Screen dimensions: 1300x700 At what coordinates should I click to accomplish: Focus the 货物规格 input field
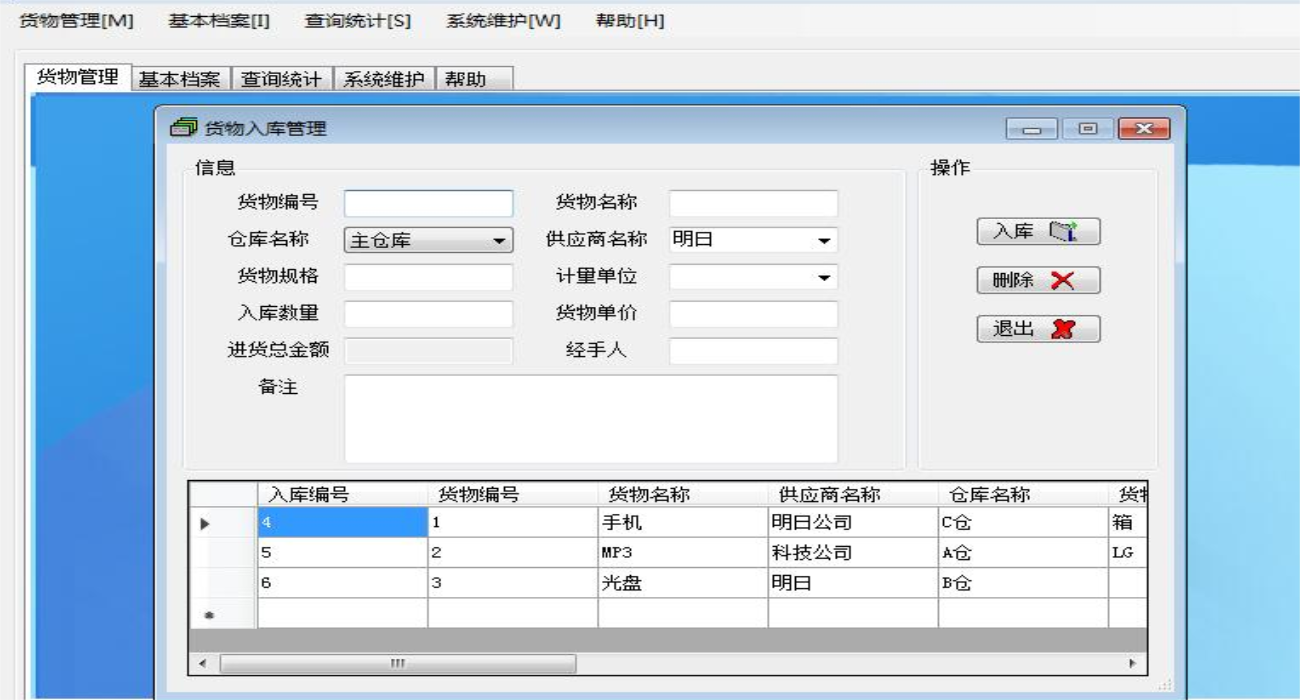[428, 277]
